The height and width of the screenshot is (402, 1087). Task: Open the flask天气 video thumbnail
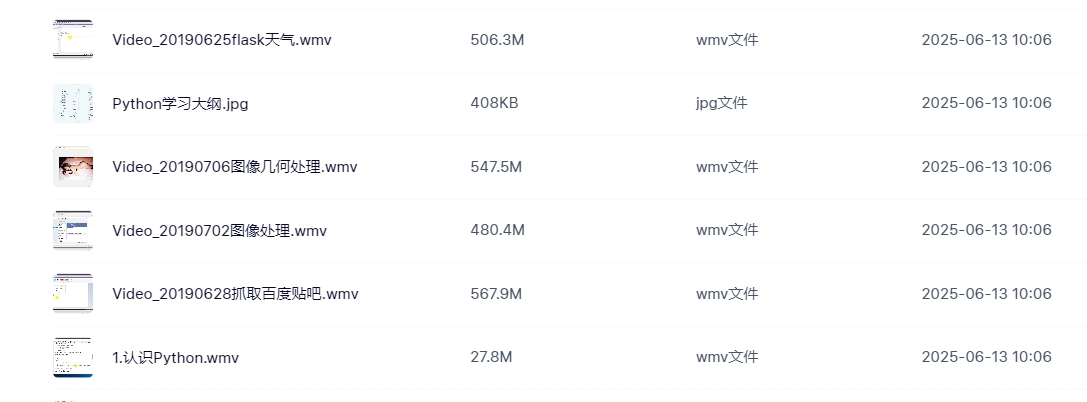click(x=73, y=40)
